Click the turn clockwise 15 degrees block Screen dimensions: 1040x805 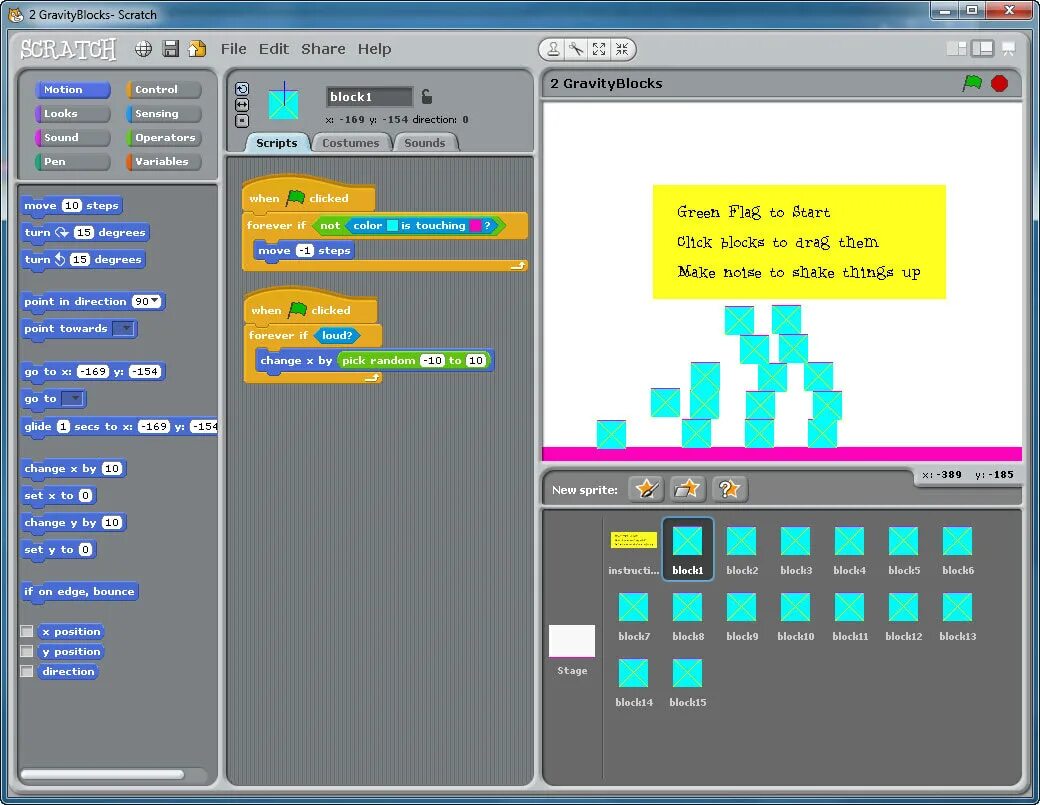(86, 233)
